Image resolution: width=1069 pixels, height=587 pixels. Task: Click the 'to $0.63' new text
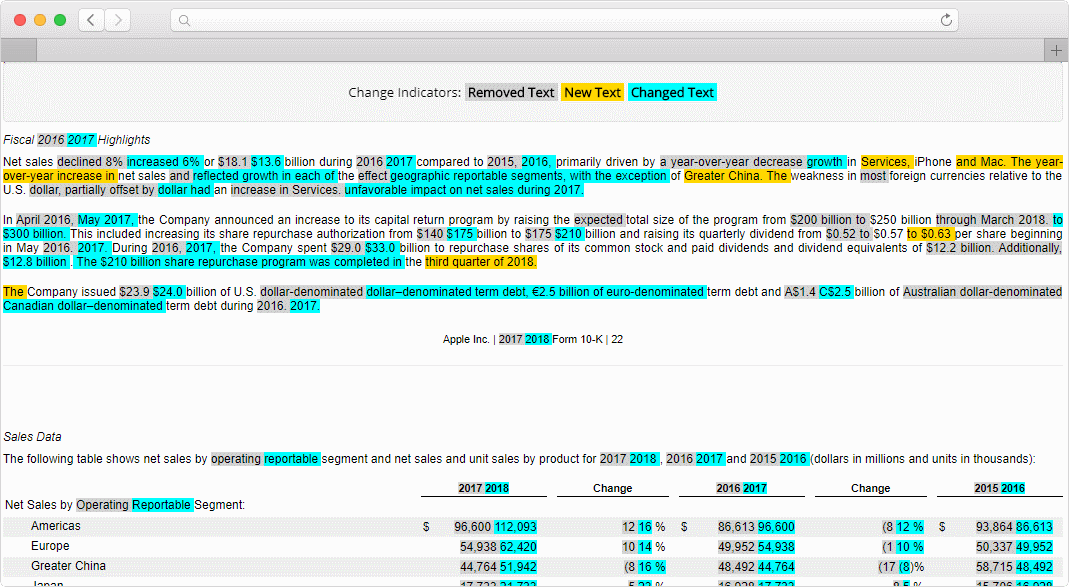click(929, 234)
